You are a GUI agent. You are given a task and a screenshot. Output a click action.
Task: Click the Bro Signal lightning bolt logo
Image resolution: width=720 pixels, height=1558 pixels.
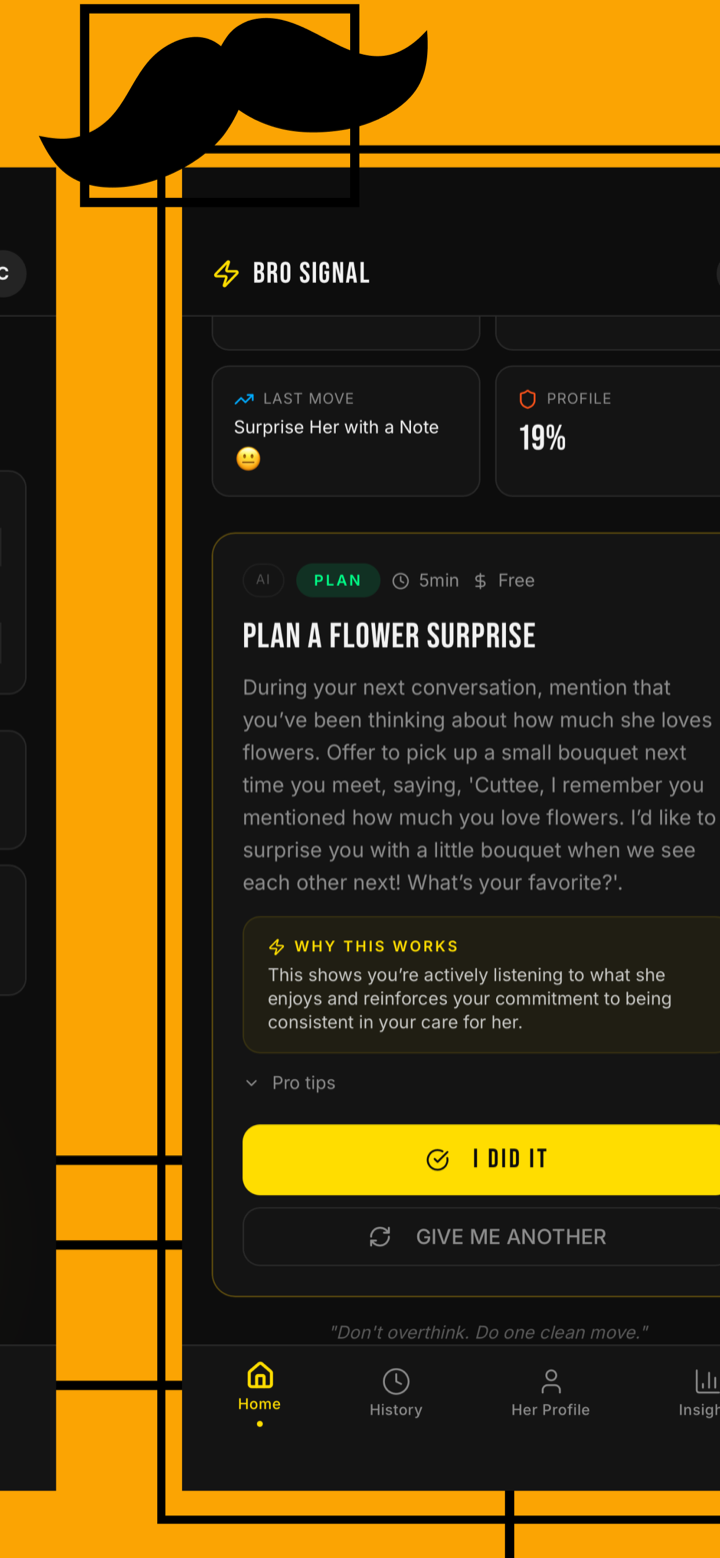[x=227, y=273]
